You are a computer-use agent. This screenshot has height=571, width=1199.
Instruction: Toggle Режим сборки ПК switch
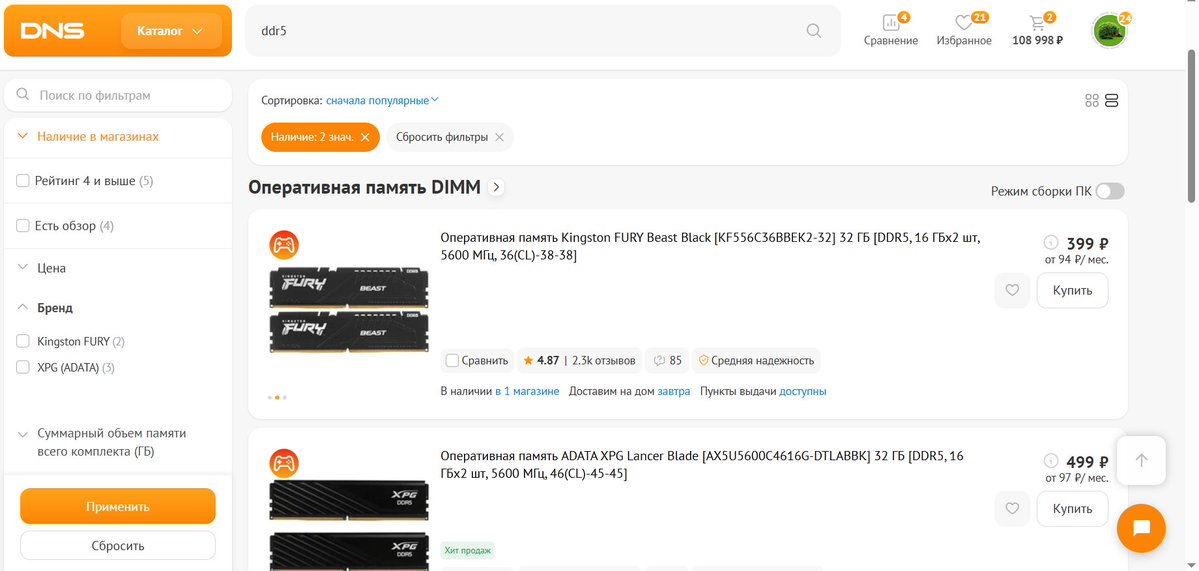click(1110, 191)
